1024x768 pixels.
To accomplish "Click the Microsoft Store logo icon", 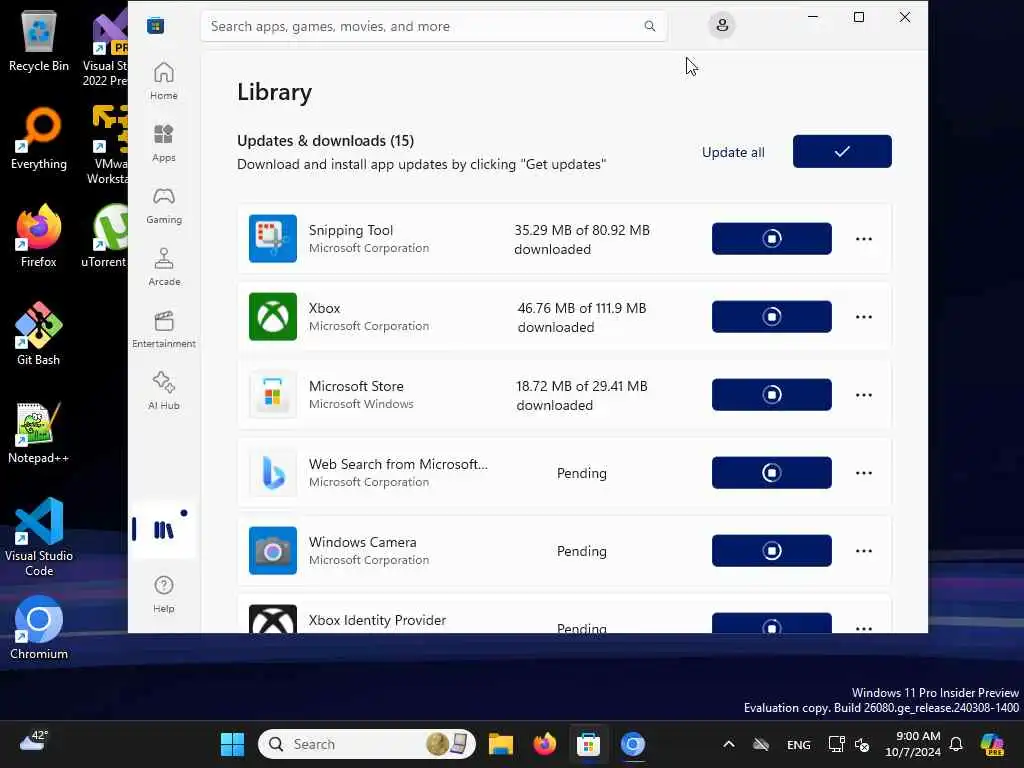I will 155,26.
